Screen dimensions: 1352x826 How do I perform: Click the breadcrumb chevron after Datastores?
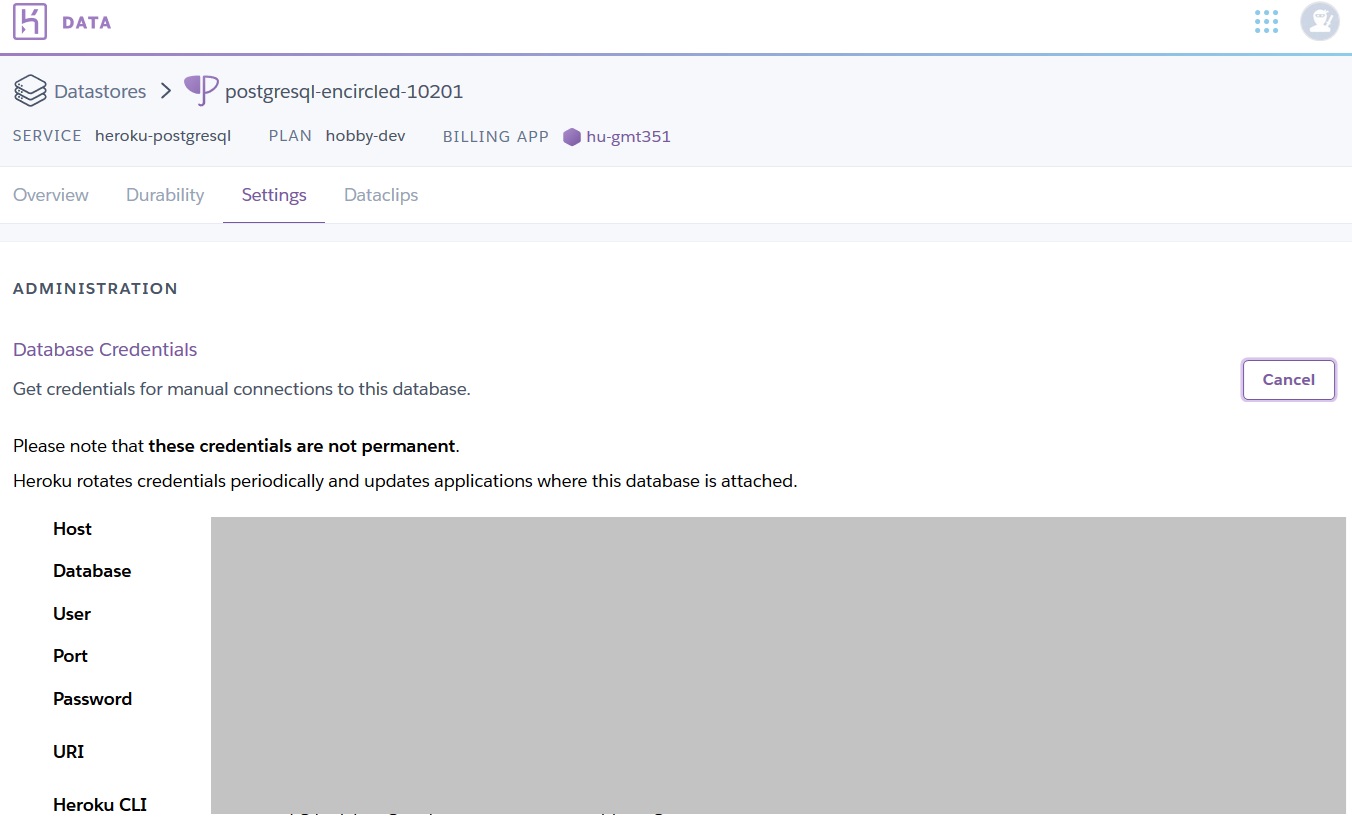pos(166,91)
